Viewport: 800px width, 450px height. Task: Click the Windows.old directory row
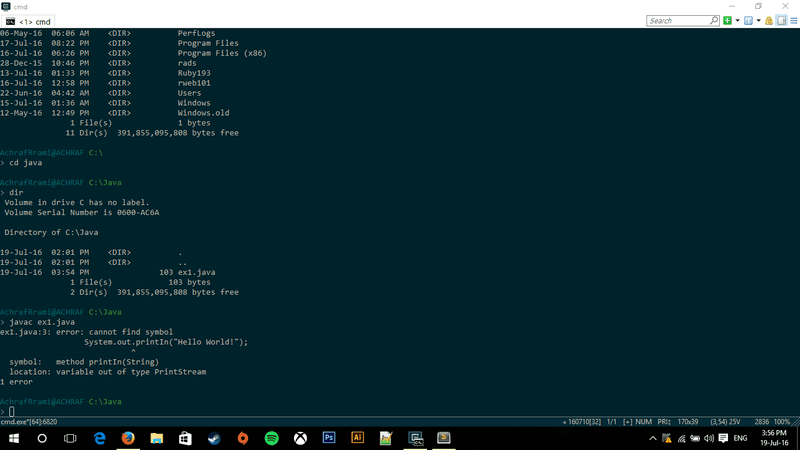click(115, 113)
